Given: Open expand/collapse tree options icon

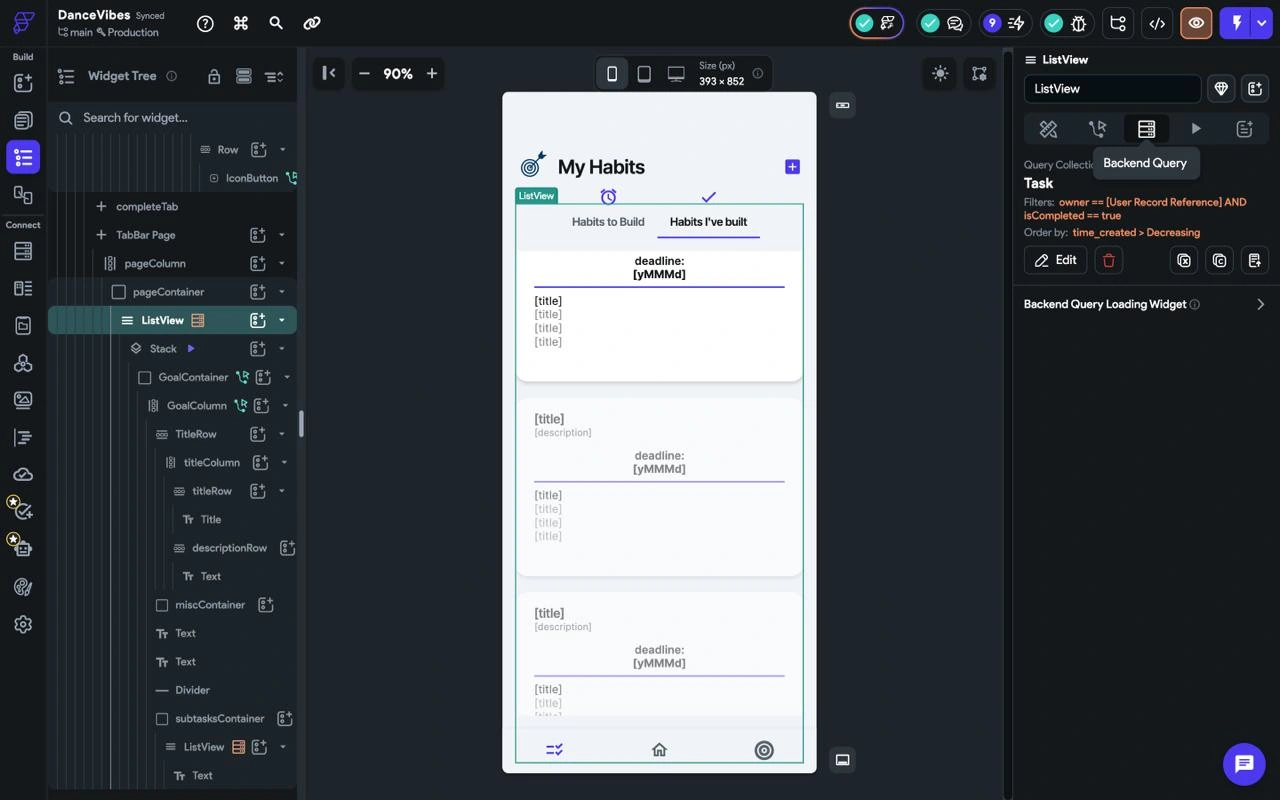Looking at the screenshot, I should coord(274,76).
